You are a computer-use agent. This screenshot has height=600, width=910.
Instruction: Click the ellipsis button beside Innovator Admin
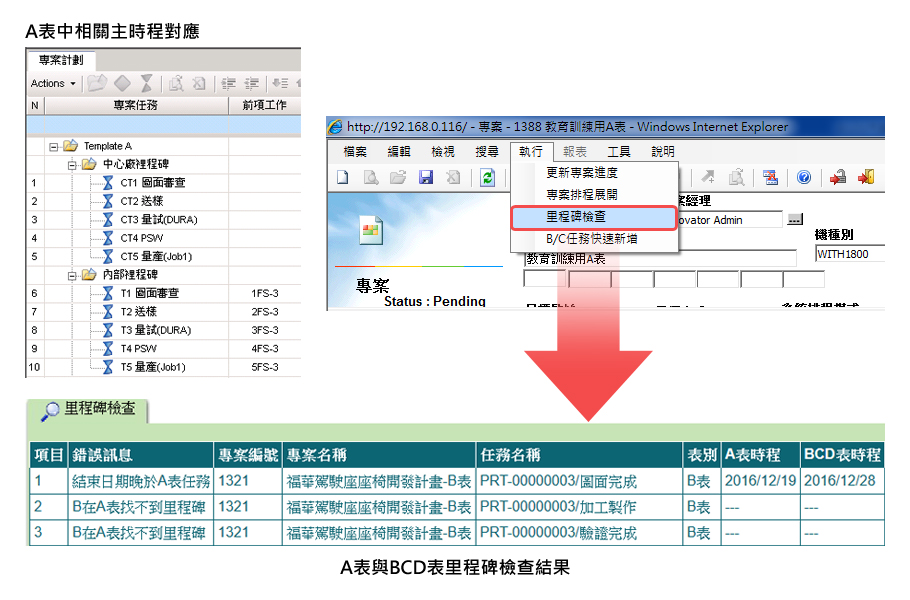(795, 219)
